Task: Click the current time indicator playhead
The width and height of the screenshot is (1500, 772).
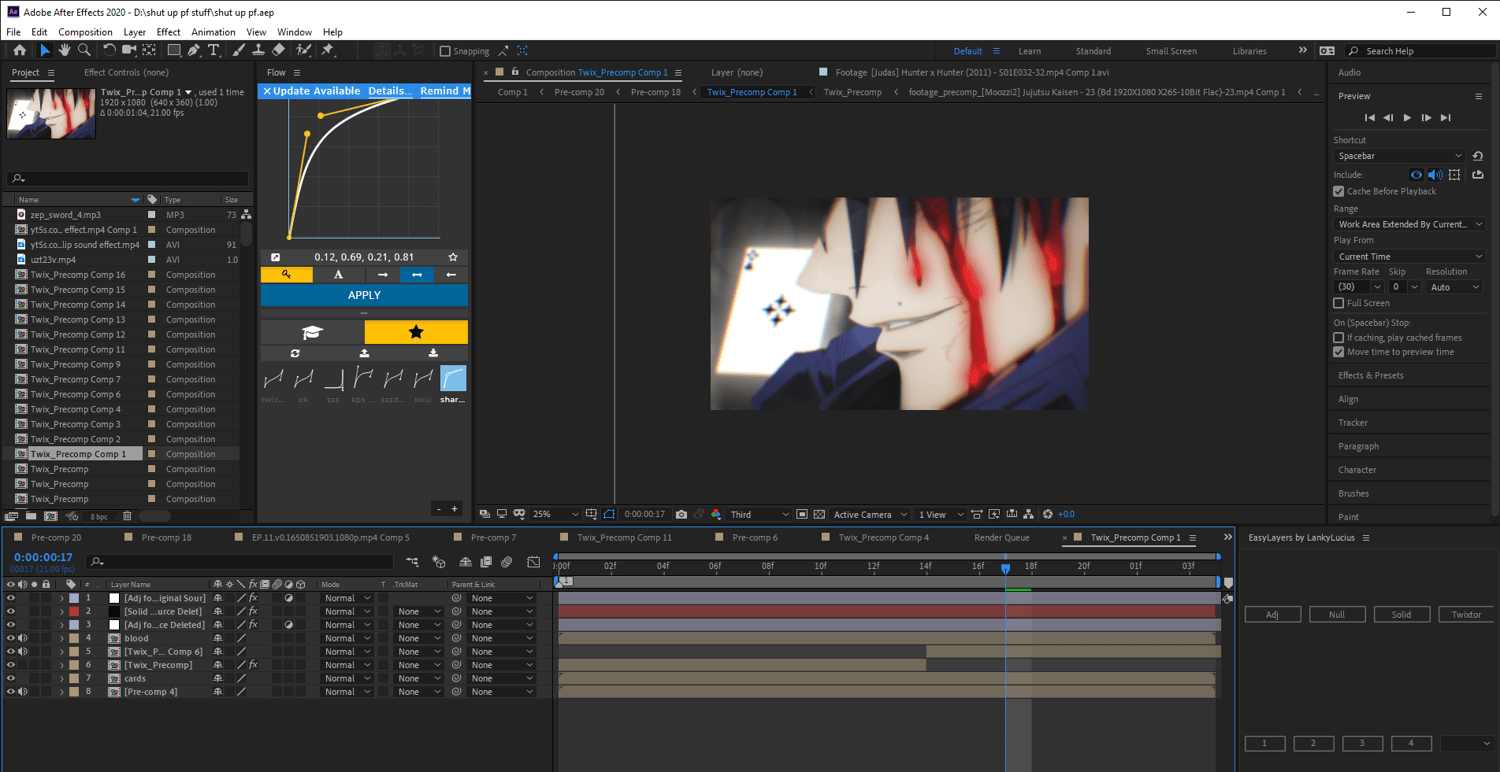Action: click(1005, 568)
